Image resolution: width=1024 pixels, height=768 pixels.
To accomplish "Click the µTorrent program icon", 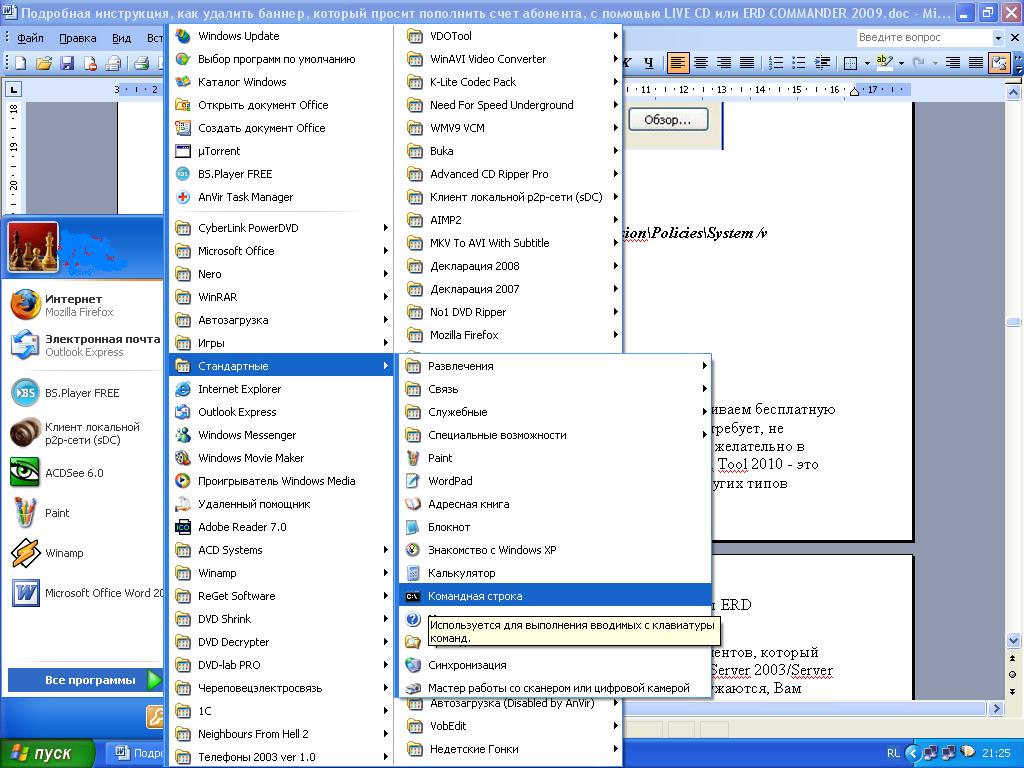I will coord(183,151).
